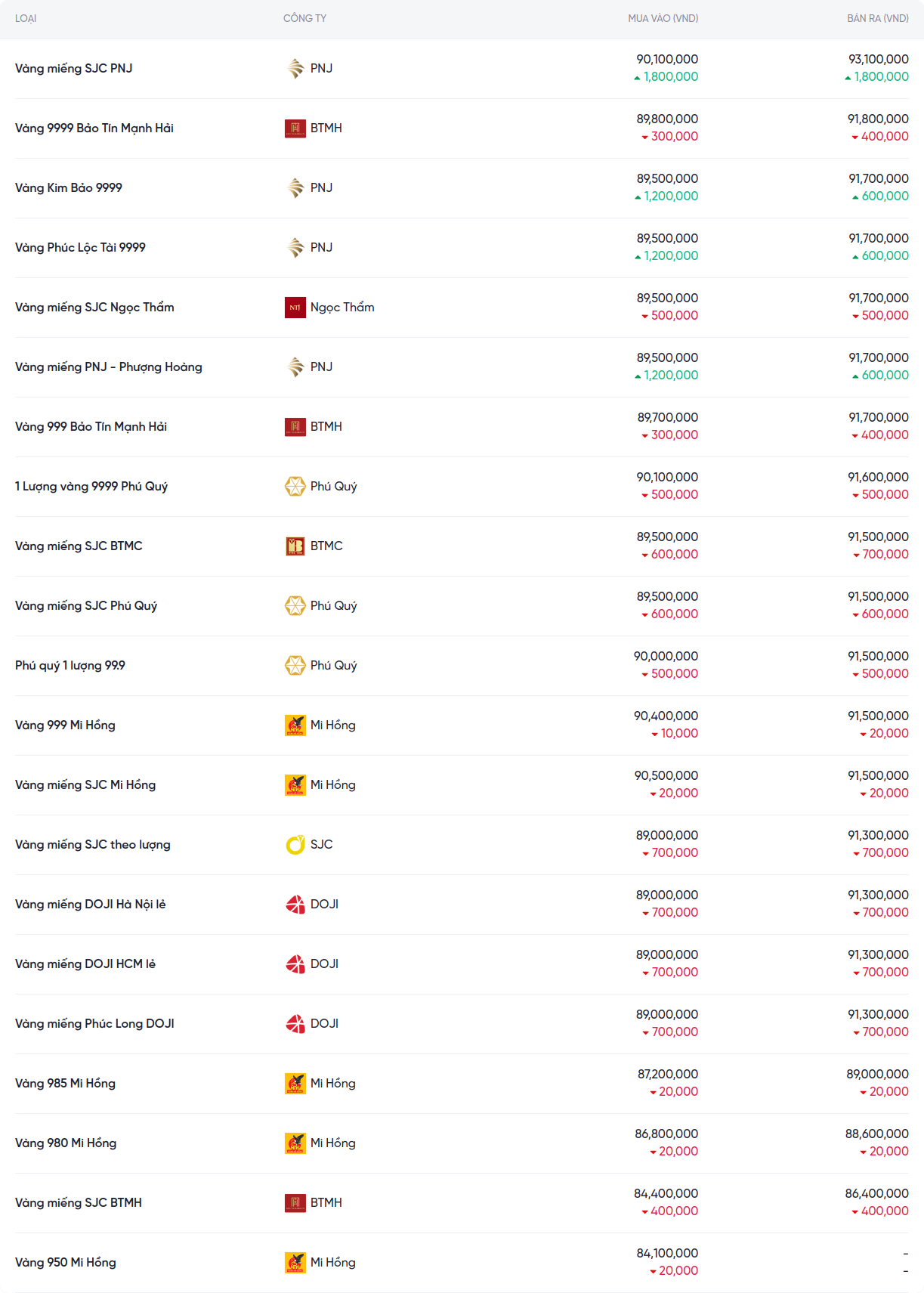Click the MUA VÀO (VND) column header

coord(663,18)
